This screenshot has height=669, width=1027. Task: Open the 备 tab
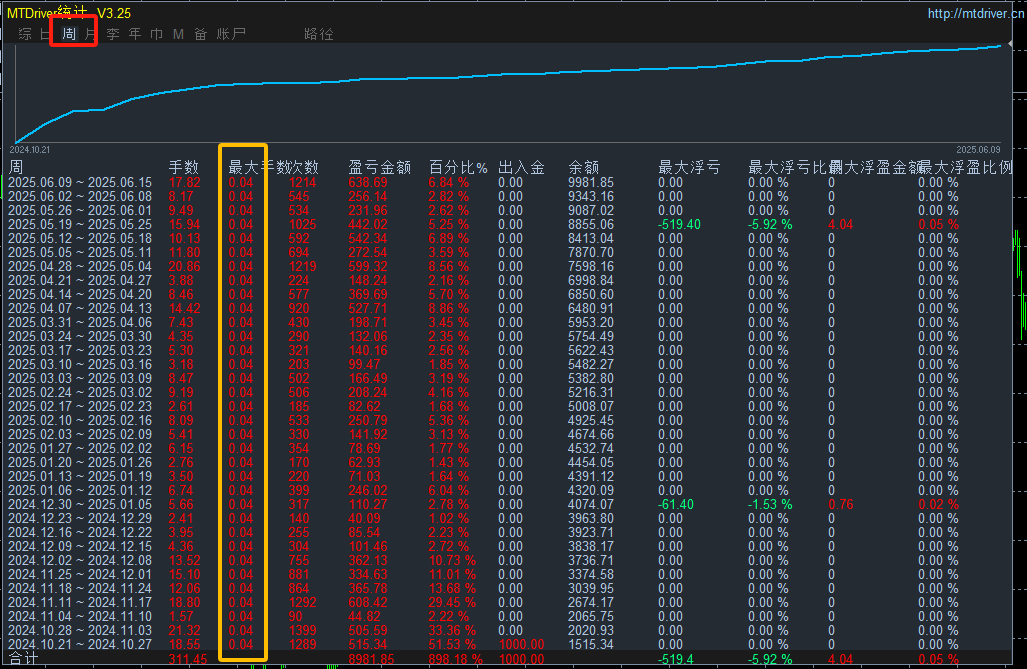pyautogui.click(x=200, y=34)
